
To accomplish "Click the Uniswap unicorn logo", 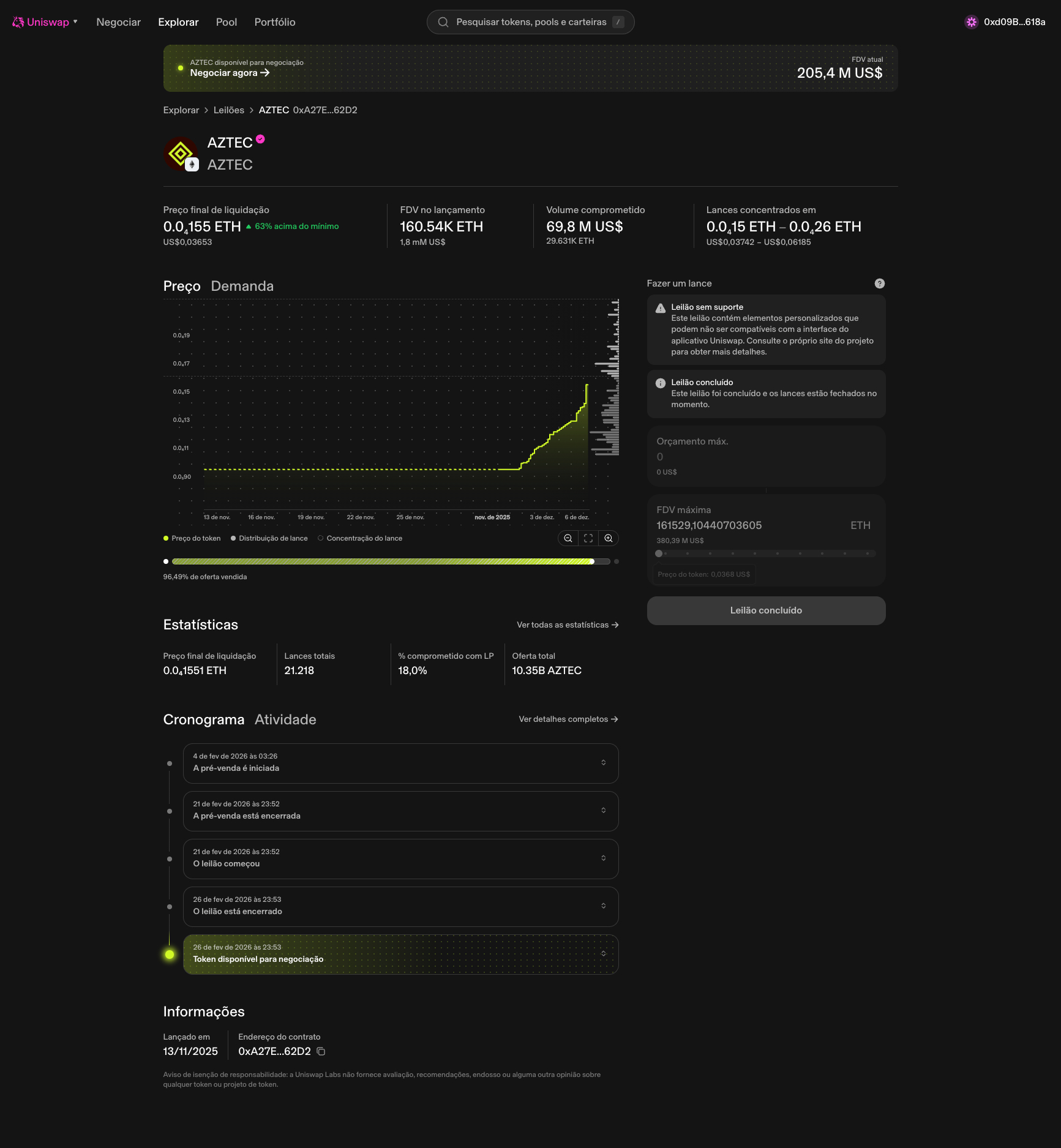I will [18, 22].
